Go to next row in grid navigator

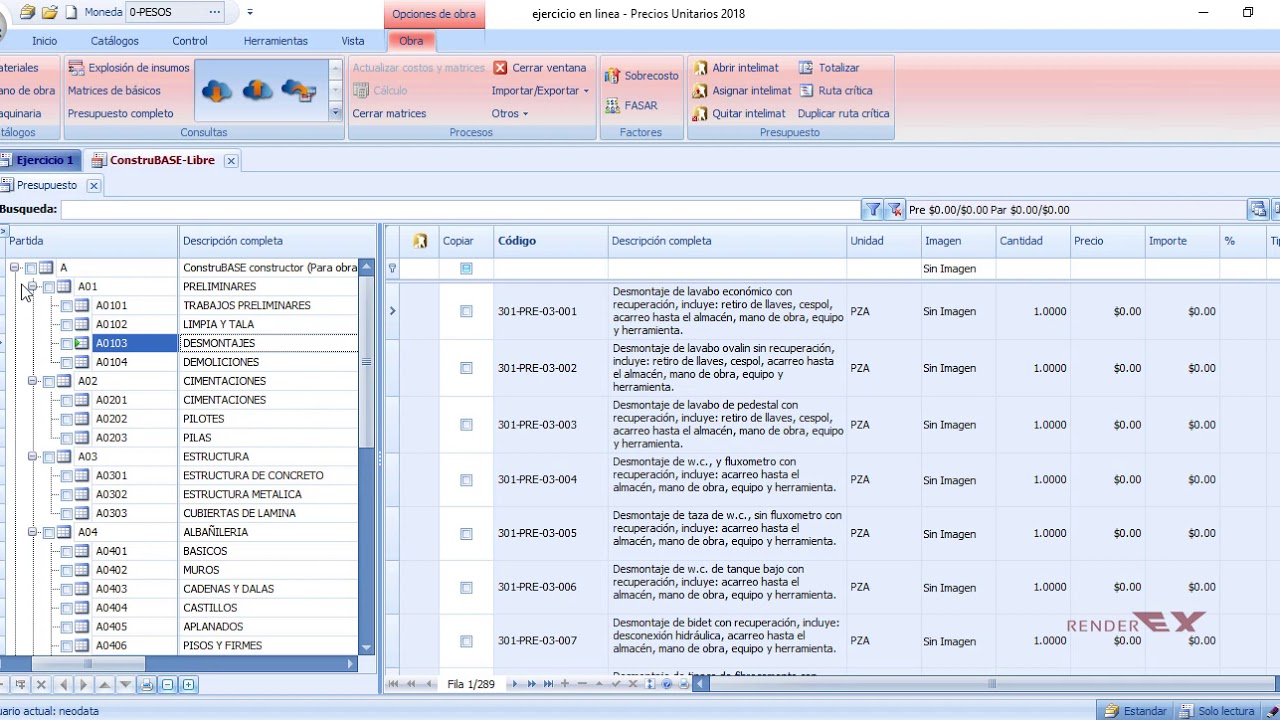tap(514, 684)
